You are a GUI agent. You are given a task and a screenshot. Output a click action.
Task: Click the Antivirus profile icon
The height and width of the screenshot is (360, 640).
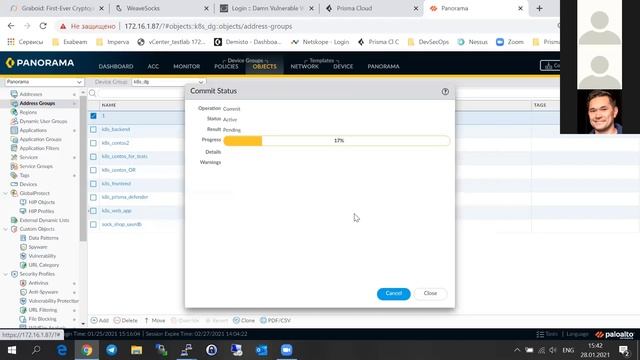pos(23,283)
